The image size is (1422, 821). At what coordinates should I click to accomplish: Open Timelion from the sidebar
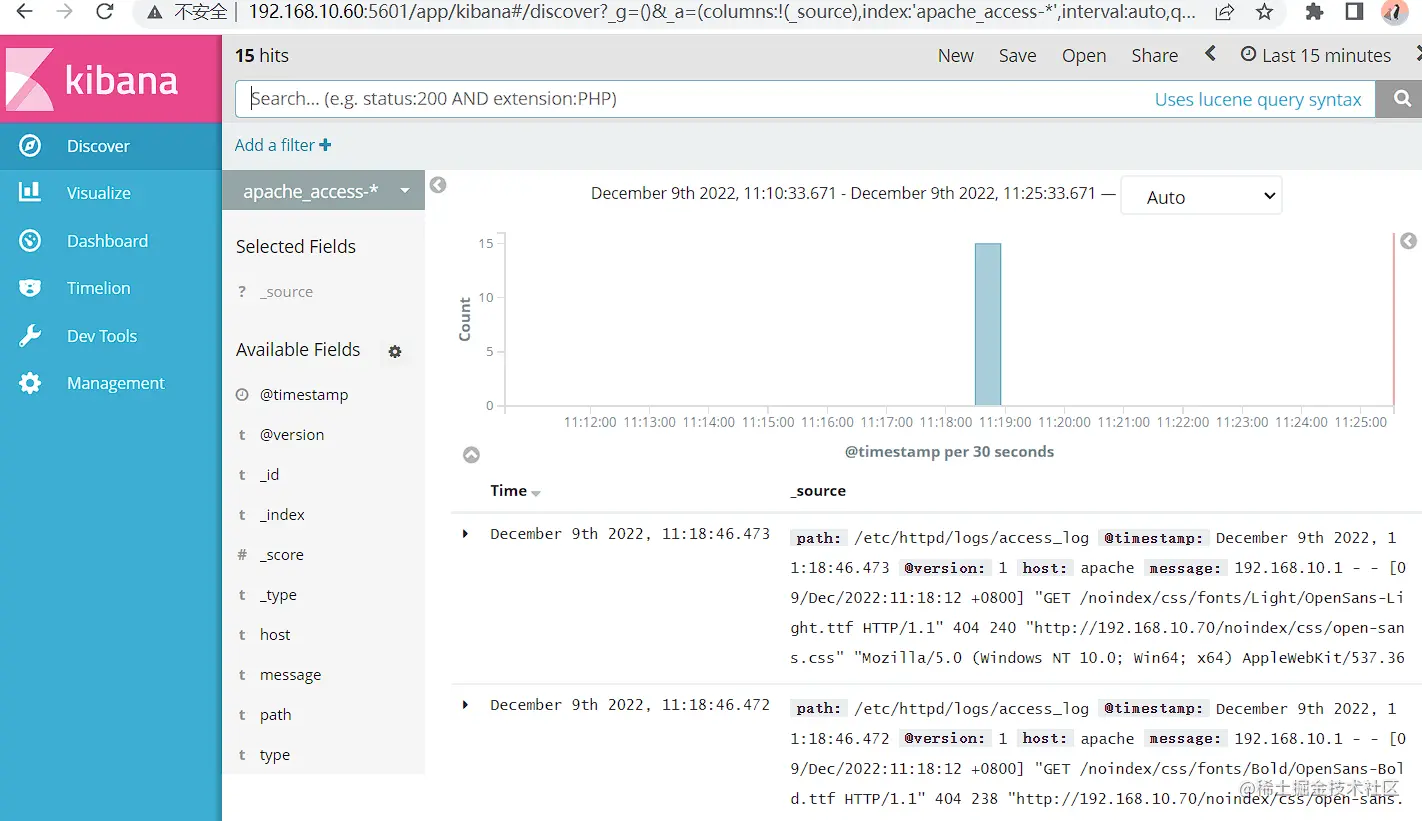98,288
